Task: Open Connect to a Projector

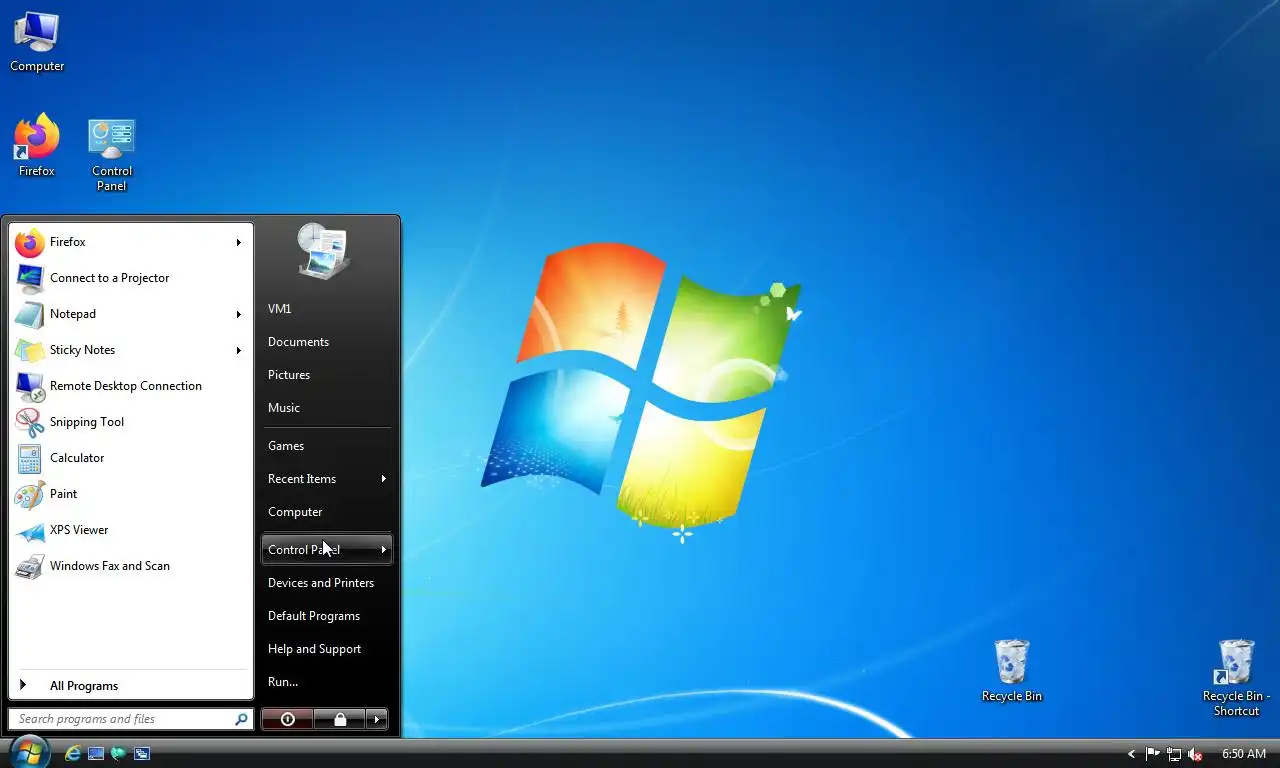Action: [130, 278]
